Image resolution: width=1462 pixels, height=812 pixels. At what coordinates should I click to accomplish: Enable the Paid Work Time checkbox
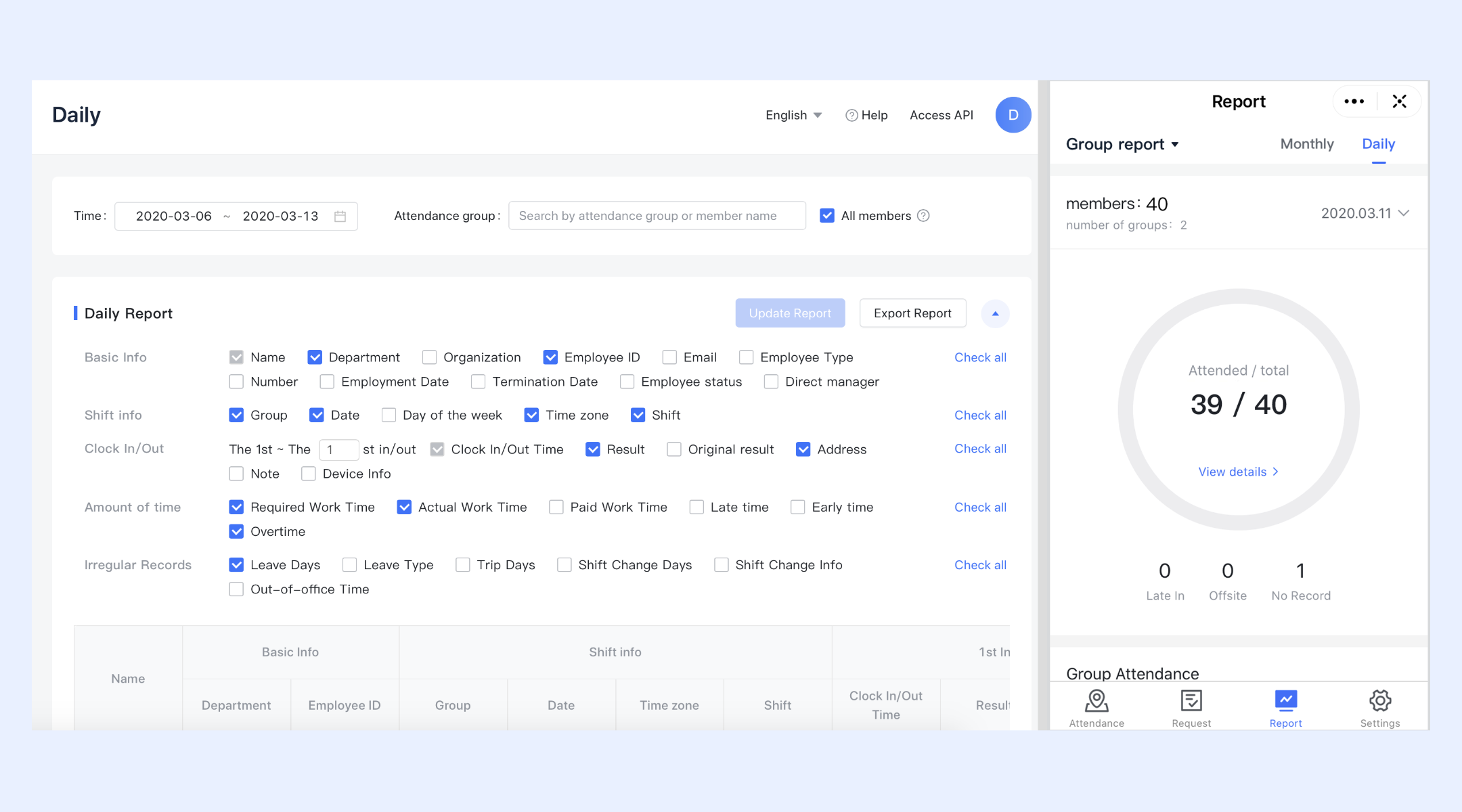(x=556, y=507)
